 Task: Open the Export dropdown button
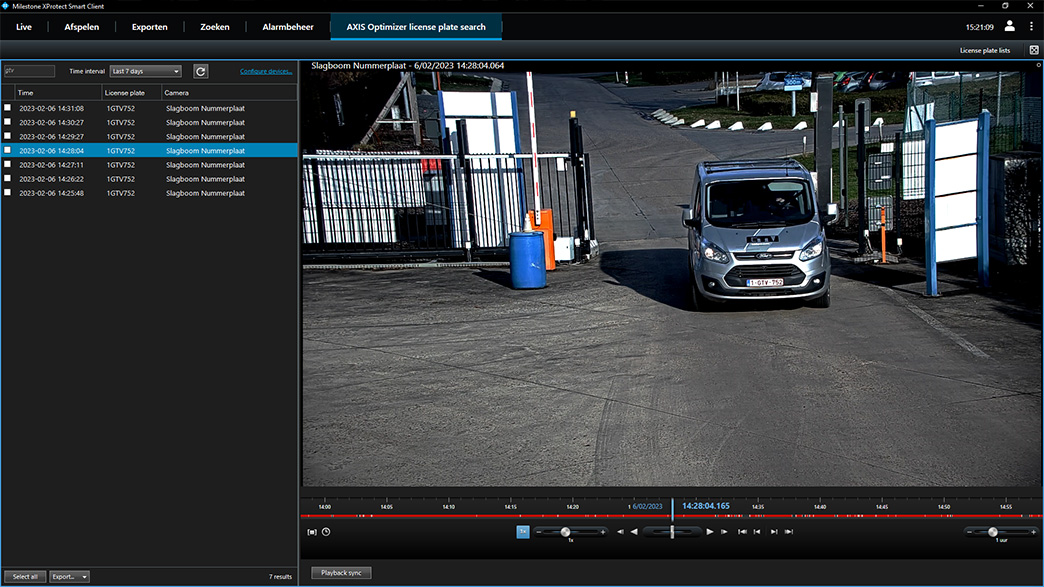(x=69, y=576)
